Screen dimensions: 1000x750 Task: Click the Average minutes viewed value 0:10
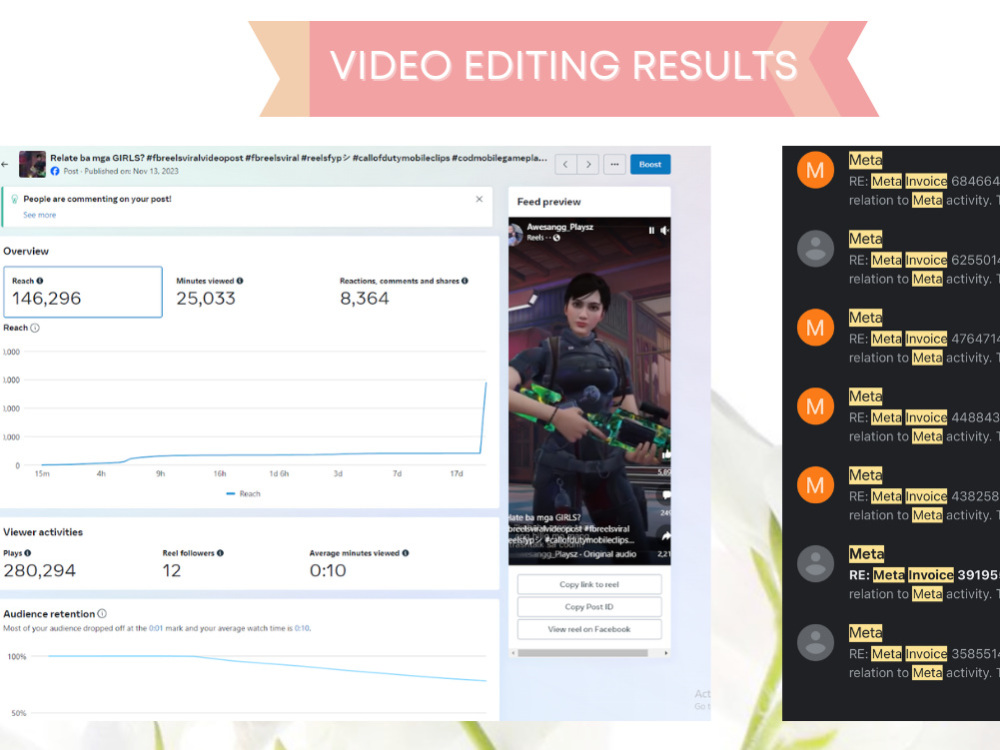pos(328,570)
